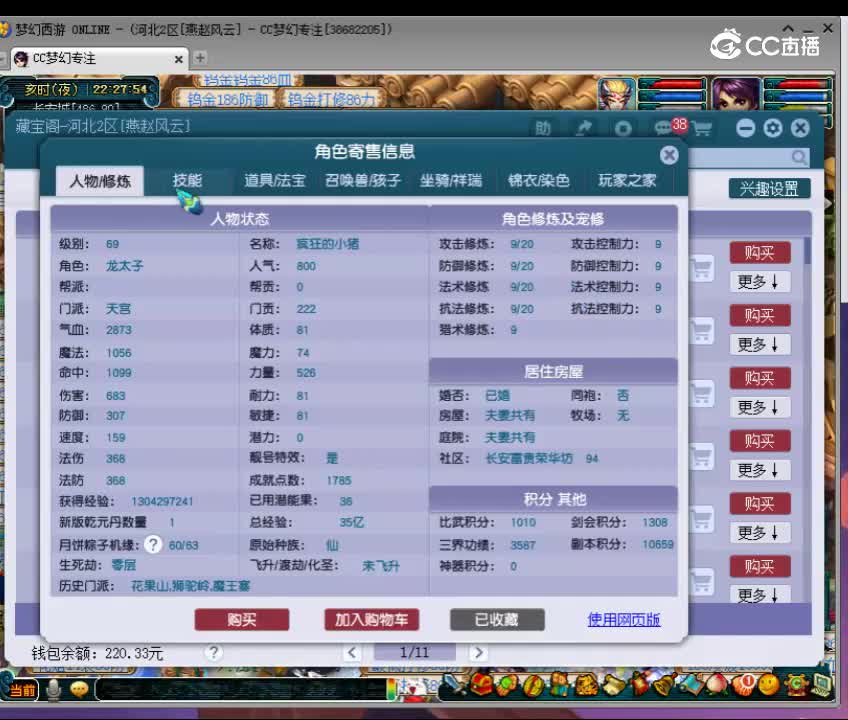Click the round record icon in 藏宝阁 header
The image size is (848, 720).
tap(623, 128)
